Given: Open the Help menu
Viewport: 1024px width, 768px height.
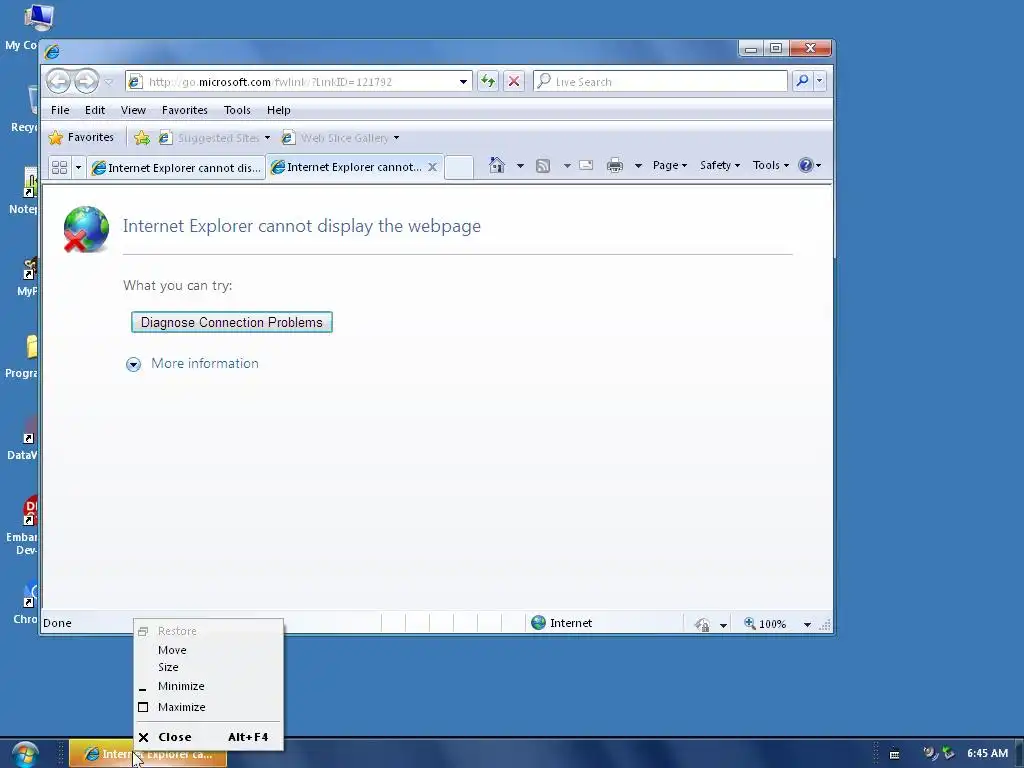Looking at the screenshot, I should point(278,110).
